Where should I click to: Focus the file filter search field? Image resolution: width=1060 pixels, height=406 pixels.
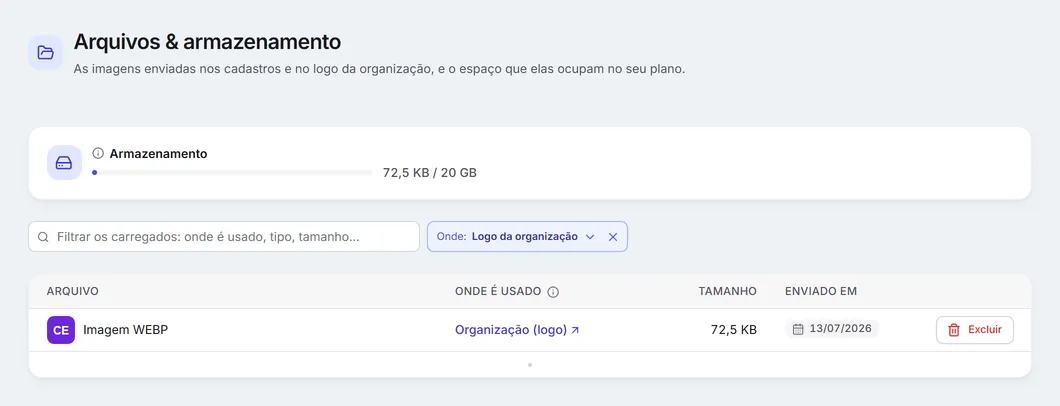(224, 237)
